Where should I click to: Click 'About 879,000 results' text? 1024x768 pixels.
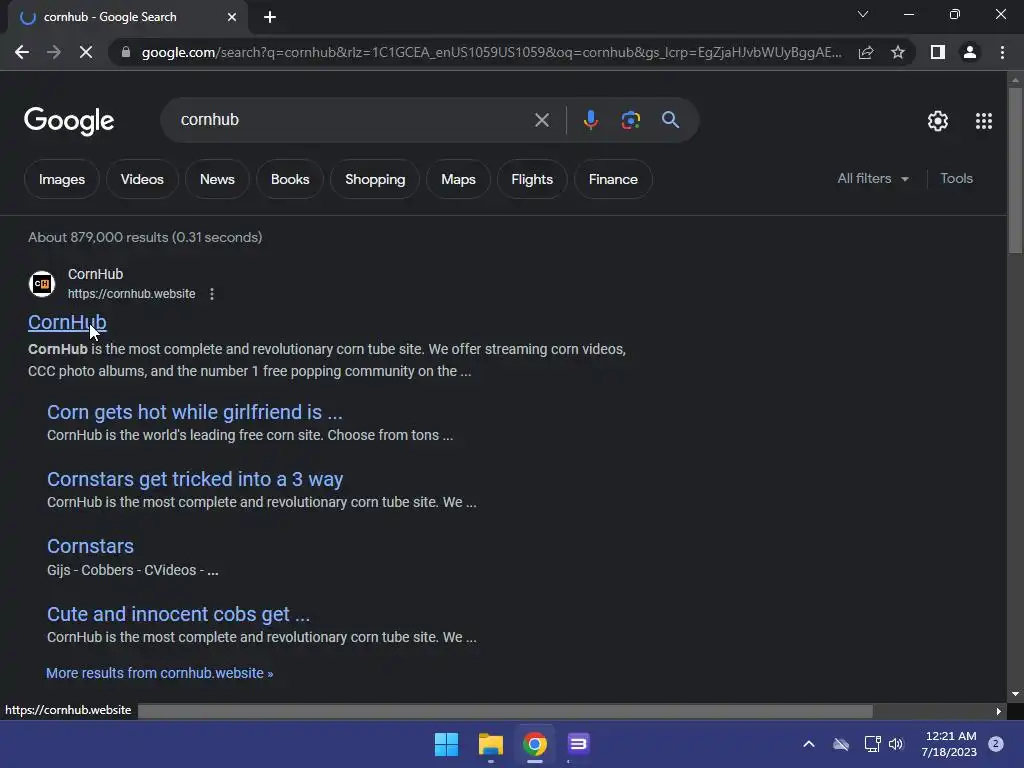(x=145, y=237)
